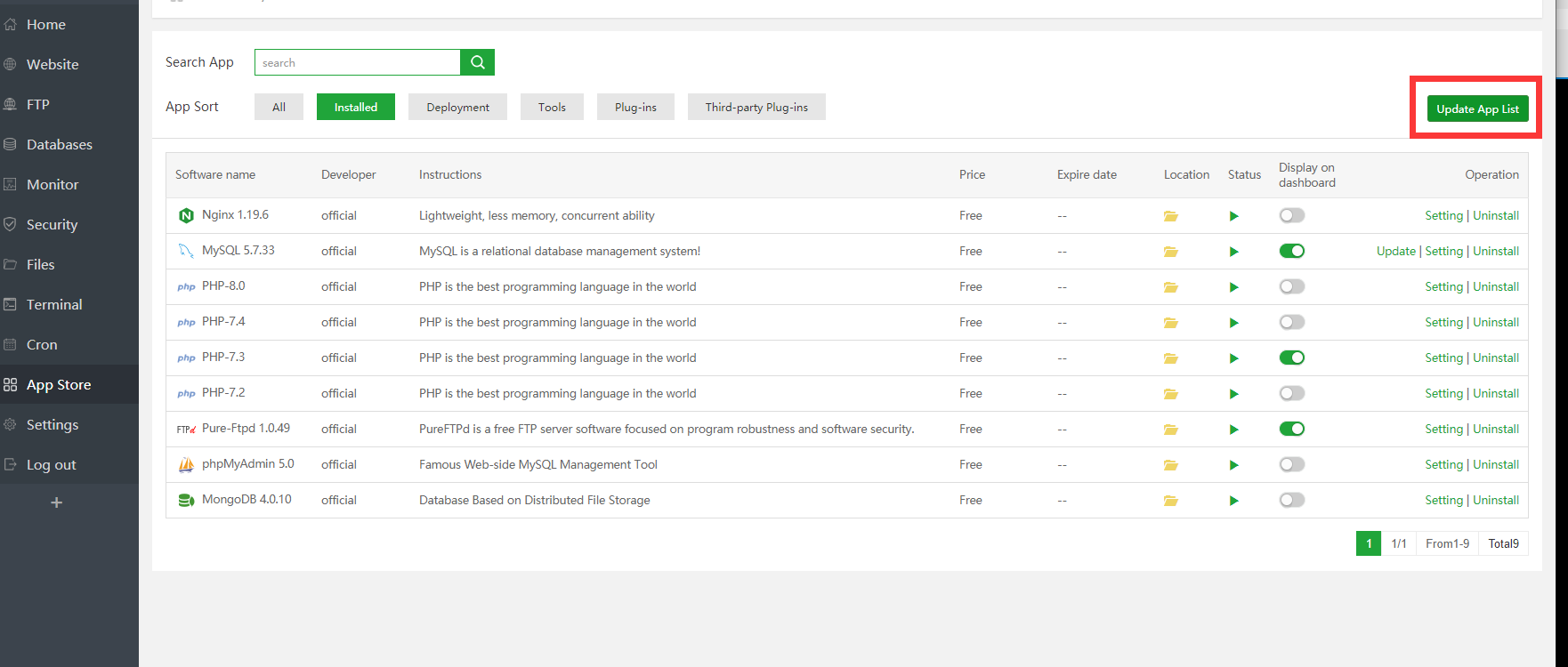Open Databases in the sidebar
1568x667 pixels.
[x=59, y=144]
